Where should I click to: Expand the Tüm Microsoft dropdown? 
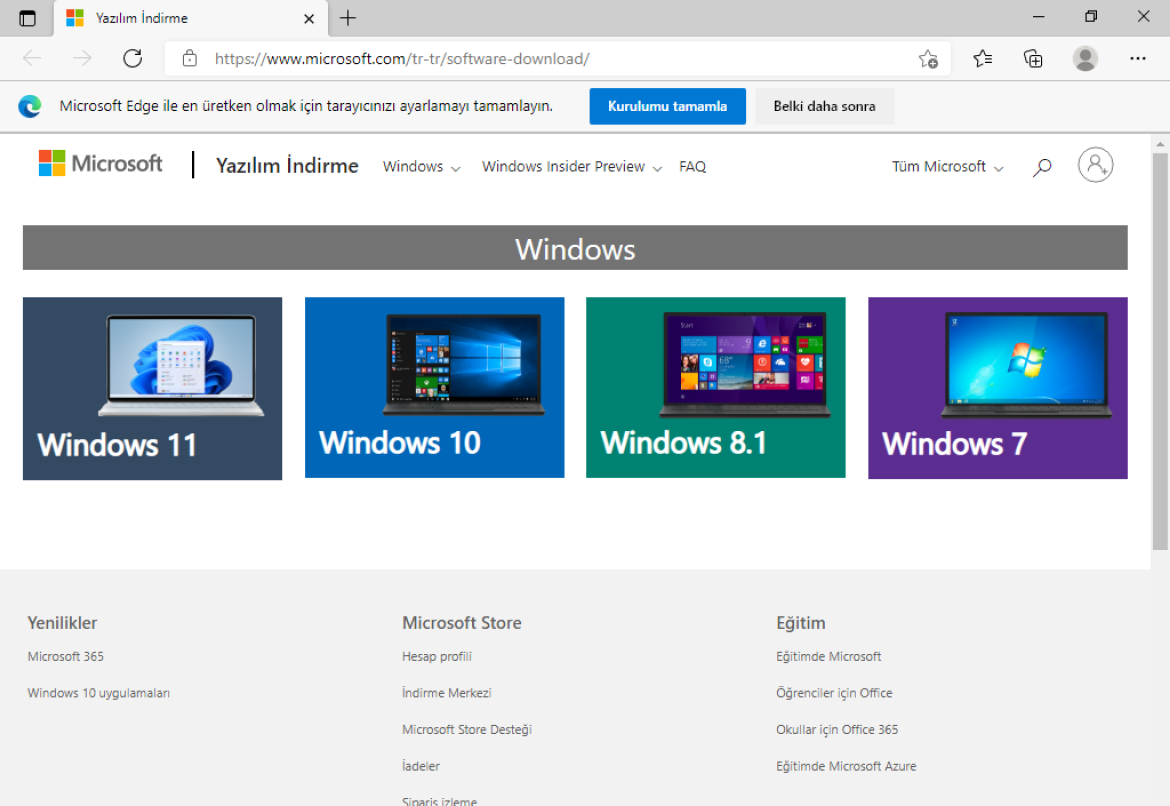click(x=947, y=166)
